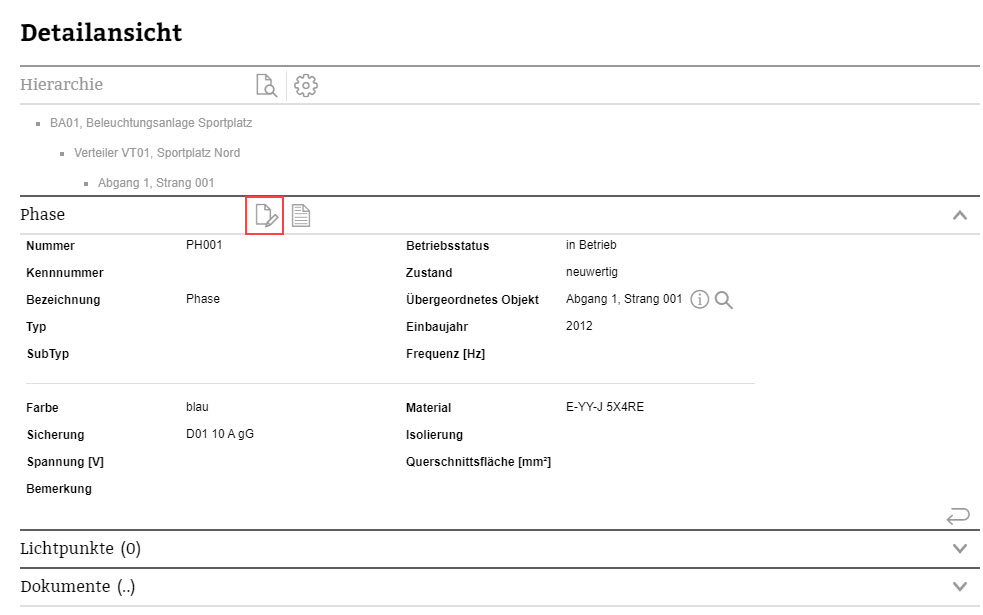Click the return arrow icon below Phase details
The width and height of the screenshot is (983, 615).
pos(957,516)
